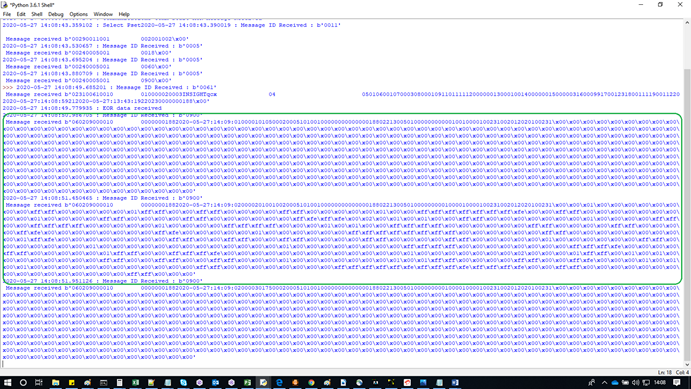Screen dimensions: 691x389
Task: Select the active Python IDLE taskbar icon
Action: click(264, 382)
